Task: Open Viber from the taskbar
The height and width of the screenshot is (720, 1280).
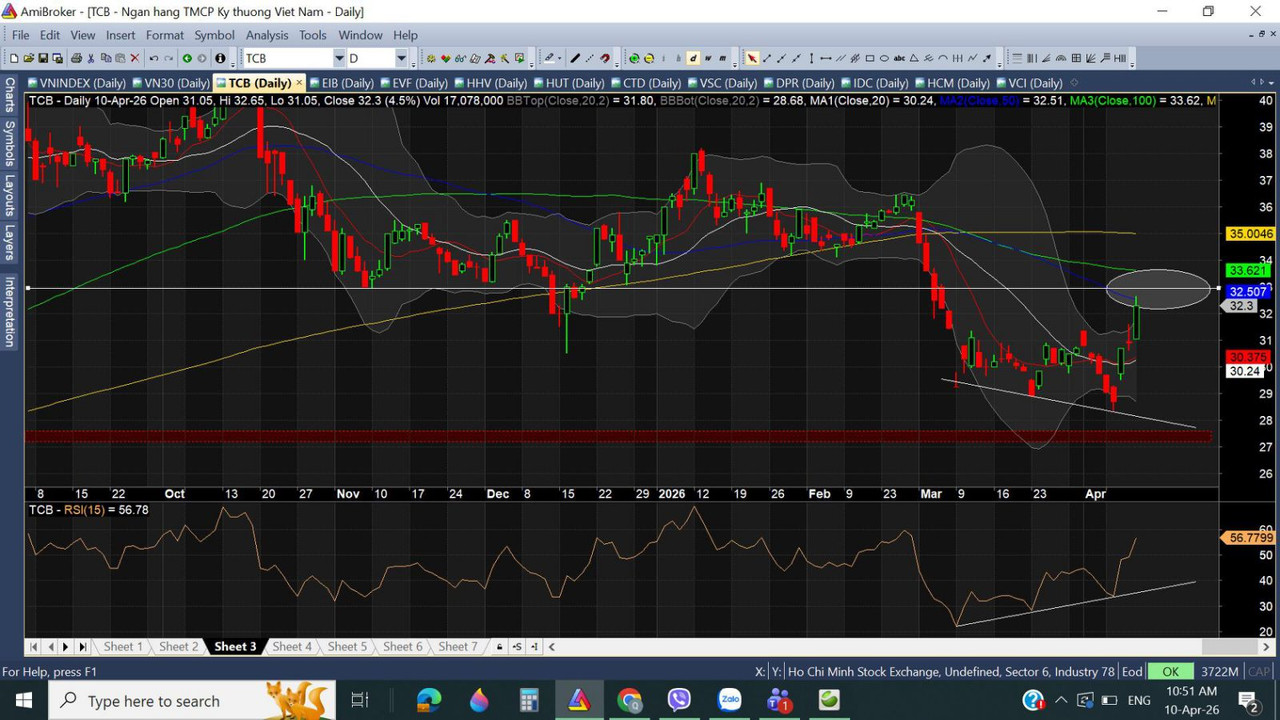Action: 679,700
